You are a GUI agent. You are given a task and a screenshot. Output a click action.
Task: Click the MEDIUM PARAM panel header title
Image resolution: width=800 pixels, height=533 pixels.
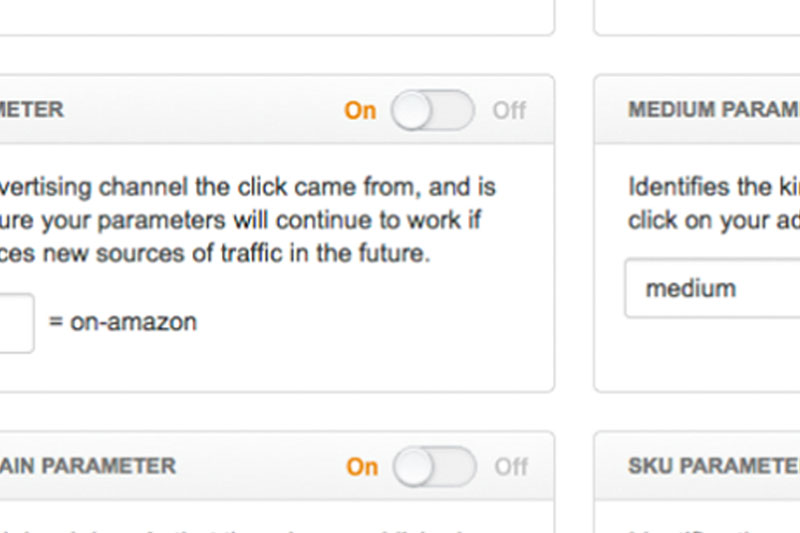(713, 109)
